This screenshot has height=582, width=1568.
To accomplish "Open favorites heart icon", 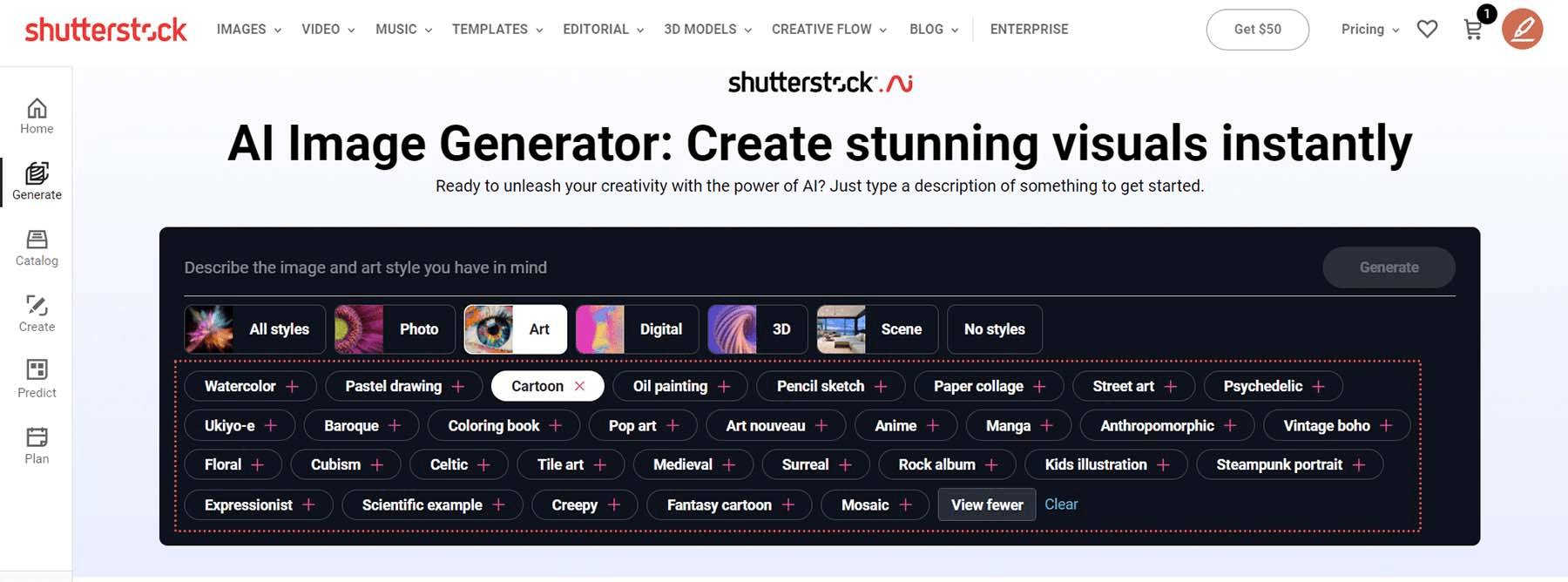I will [x=1427, y=29].
